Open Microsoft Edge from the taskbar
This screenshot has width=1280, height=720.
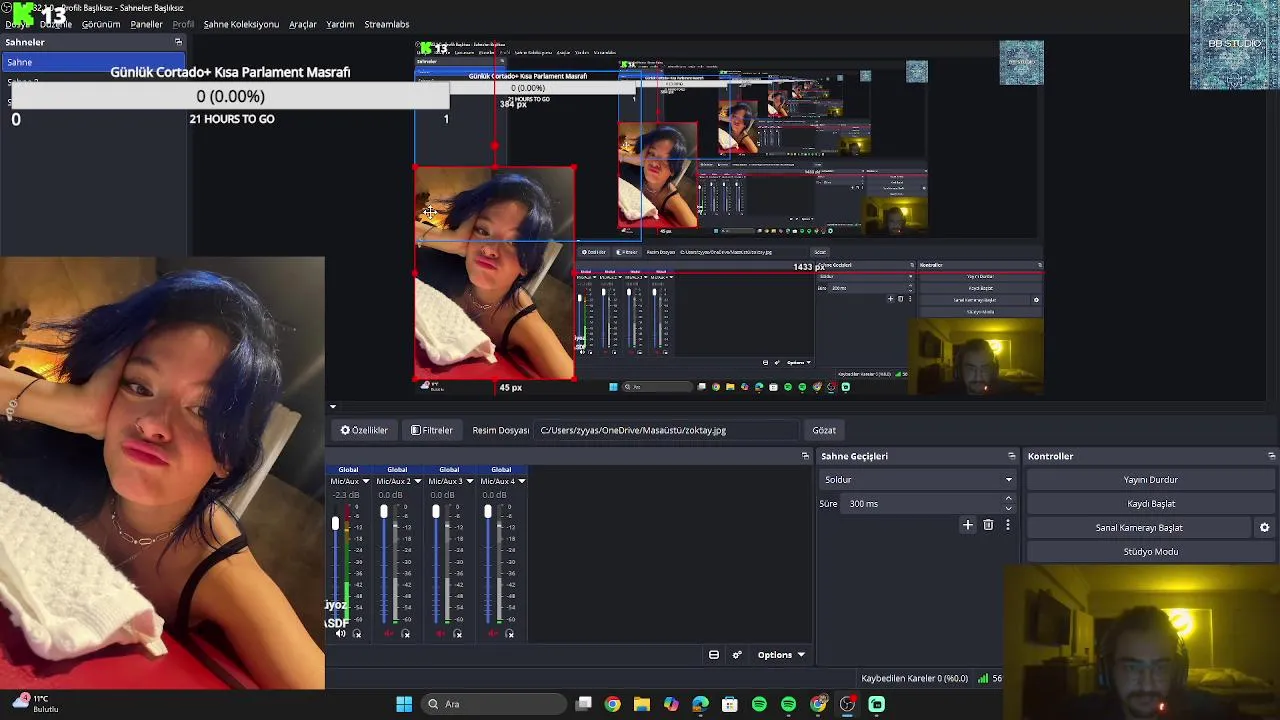[700, 704]
